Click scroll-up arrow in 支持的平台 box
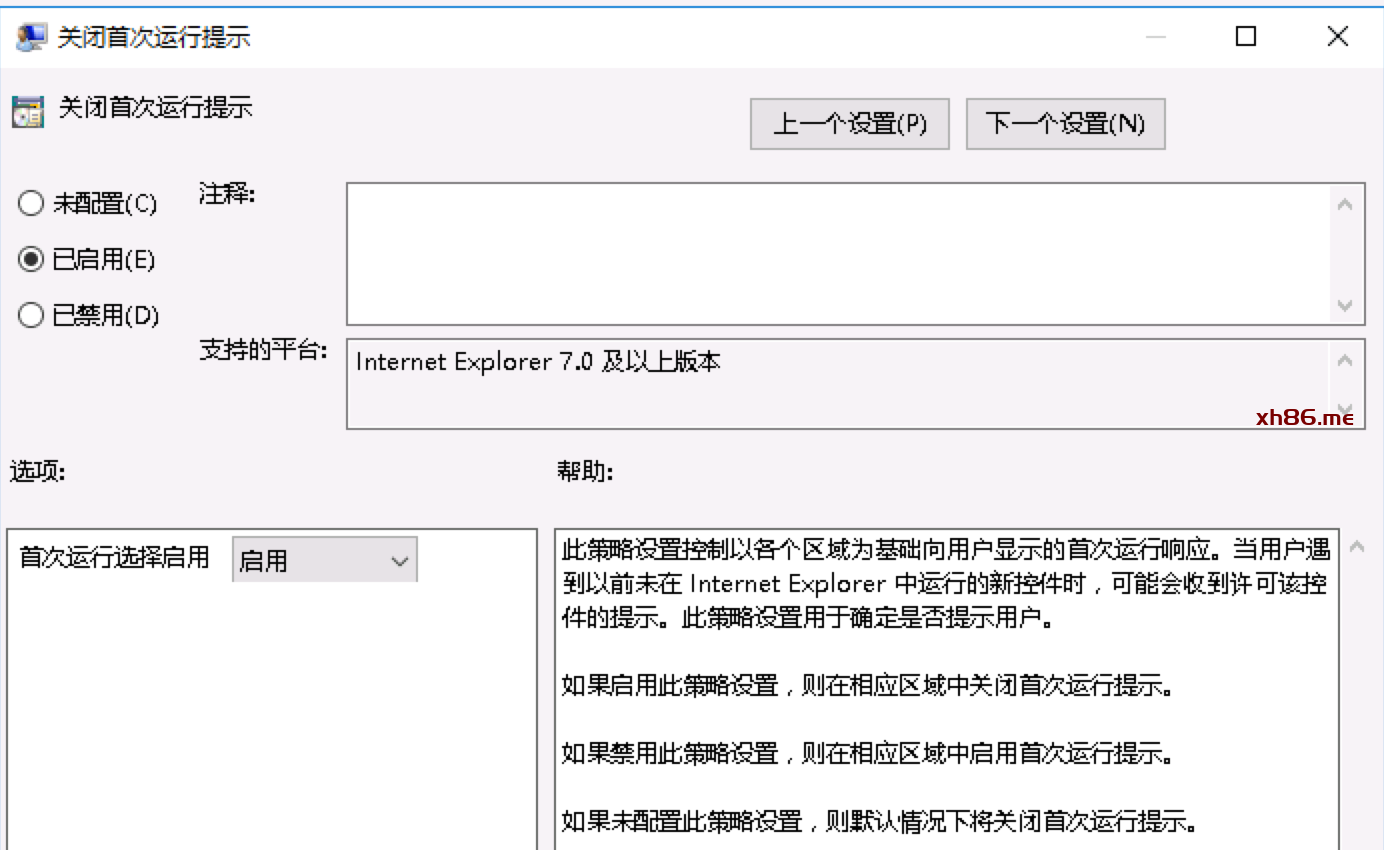Viewport: 1384px width, 850px height. coord(1345,361)
